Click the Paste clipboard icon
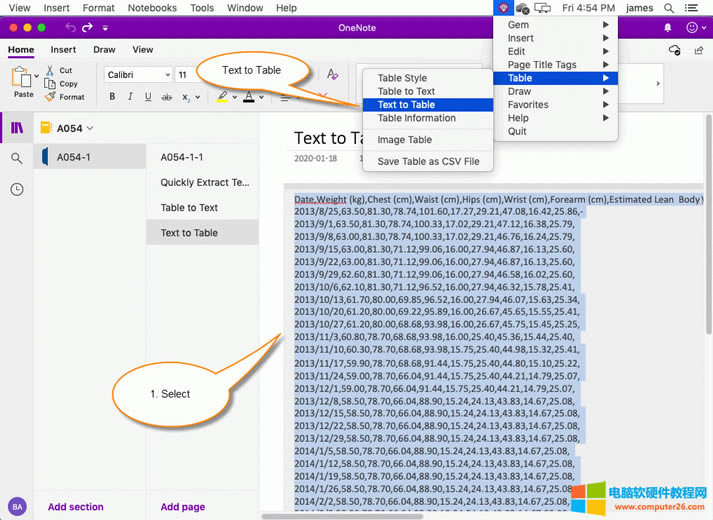Screen dimensions: 713x520 (21, 77)
